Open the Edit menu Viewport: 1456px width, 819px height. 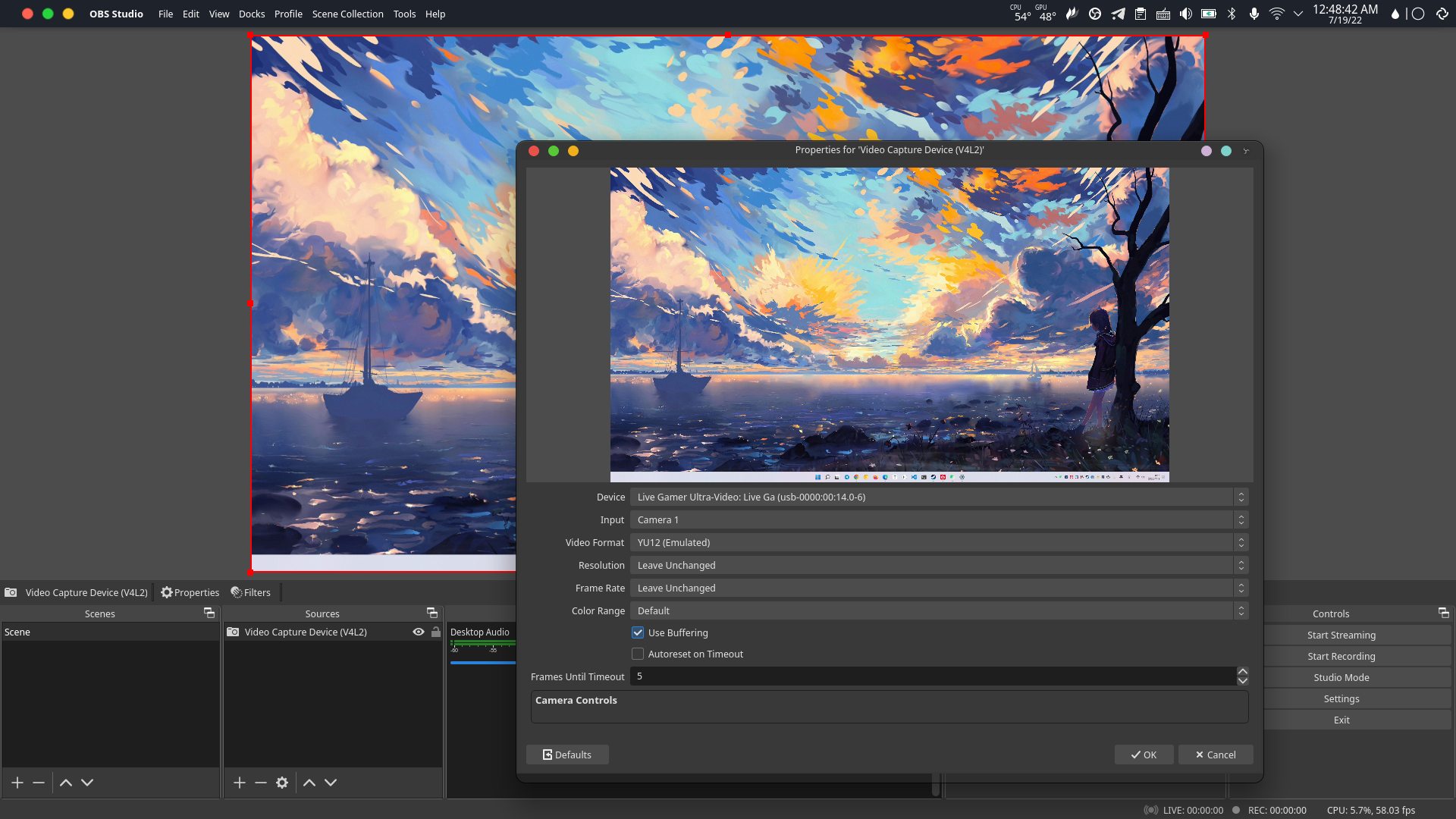[190, 14]
